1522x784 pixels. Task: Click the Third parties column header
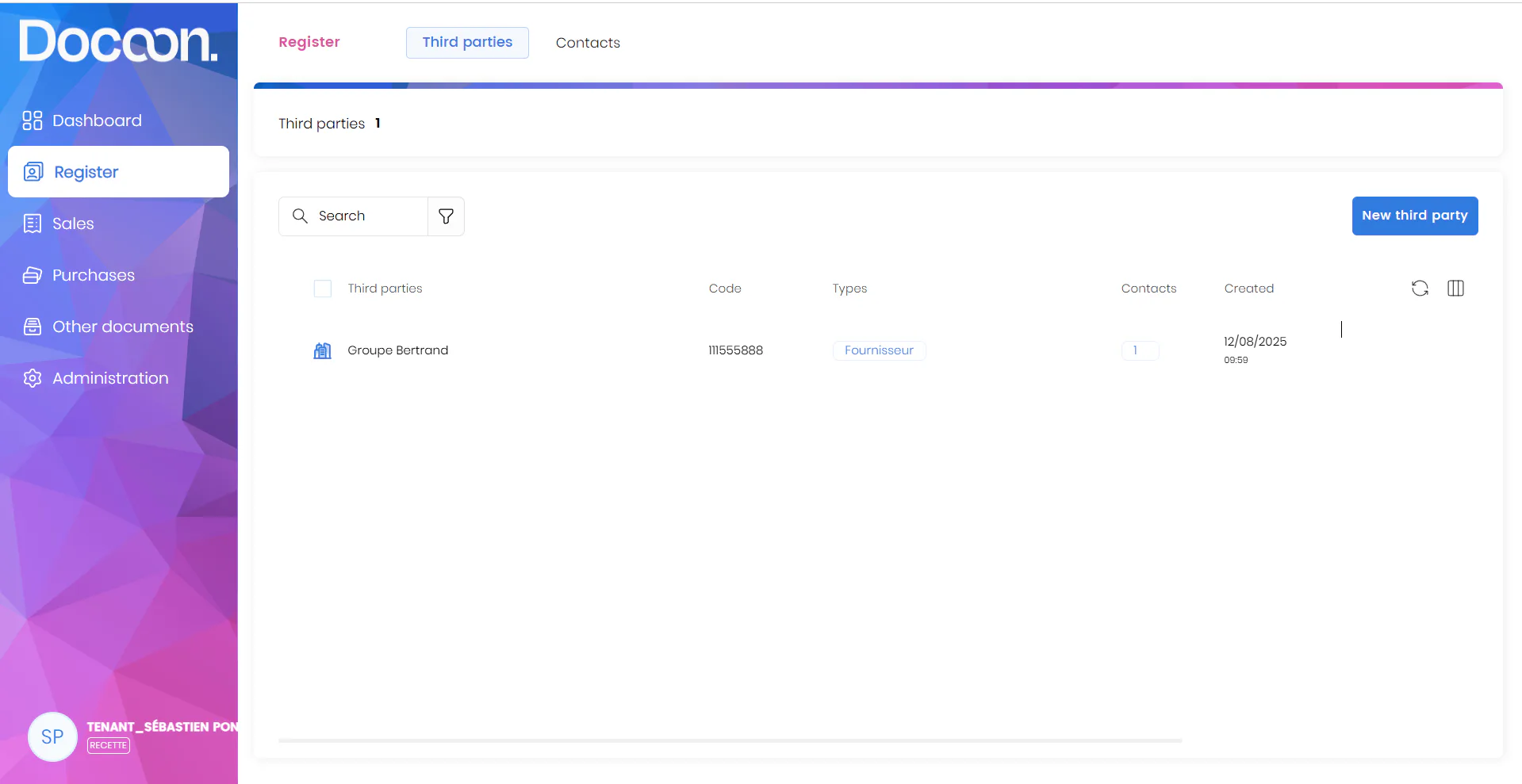coord(385,289)
